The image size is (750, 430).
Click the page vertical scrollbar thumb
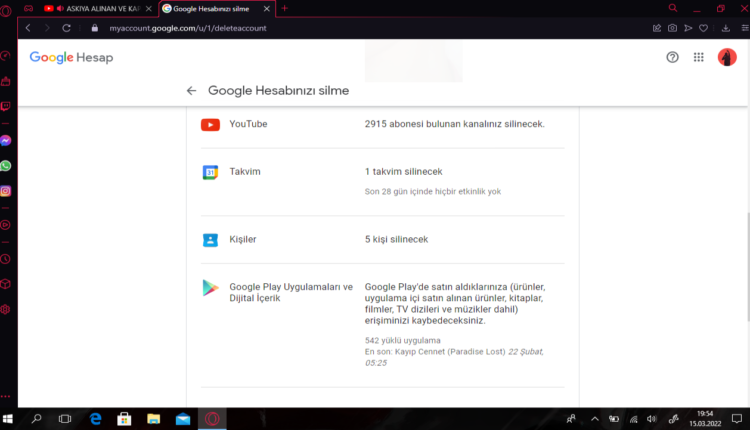click(748, 267)
